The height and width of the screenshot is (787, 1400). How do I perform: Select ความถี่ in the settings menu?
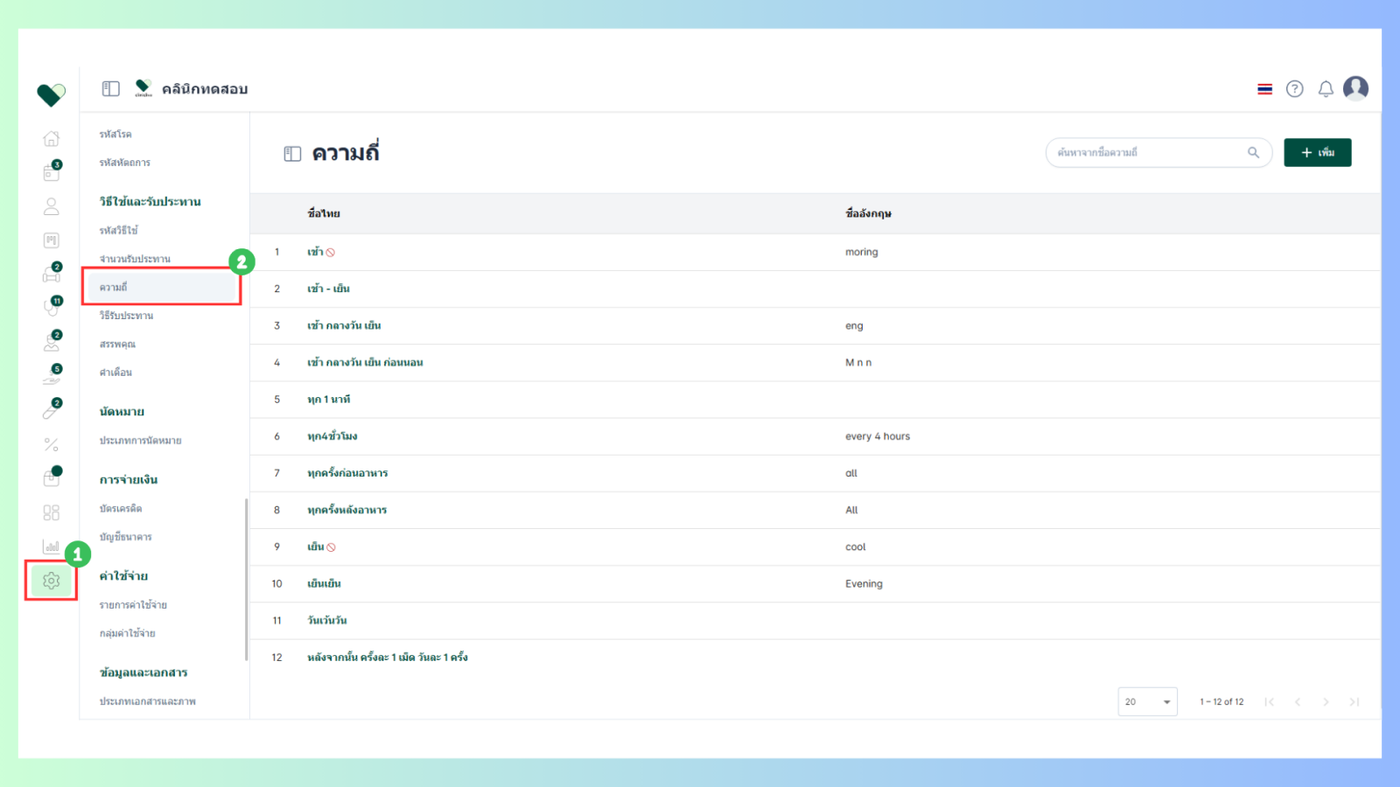point(162,288)
